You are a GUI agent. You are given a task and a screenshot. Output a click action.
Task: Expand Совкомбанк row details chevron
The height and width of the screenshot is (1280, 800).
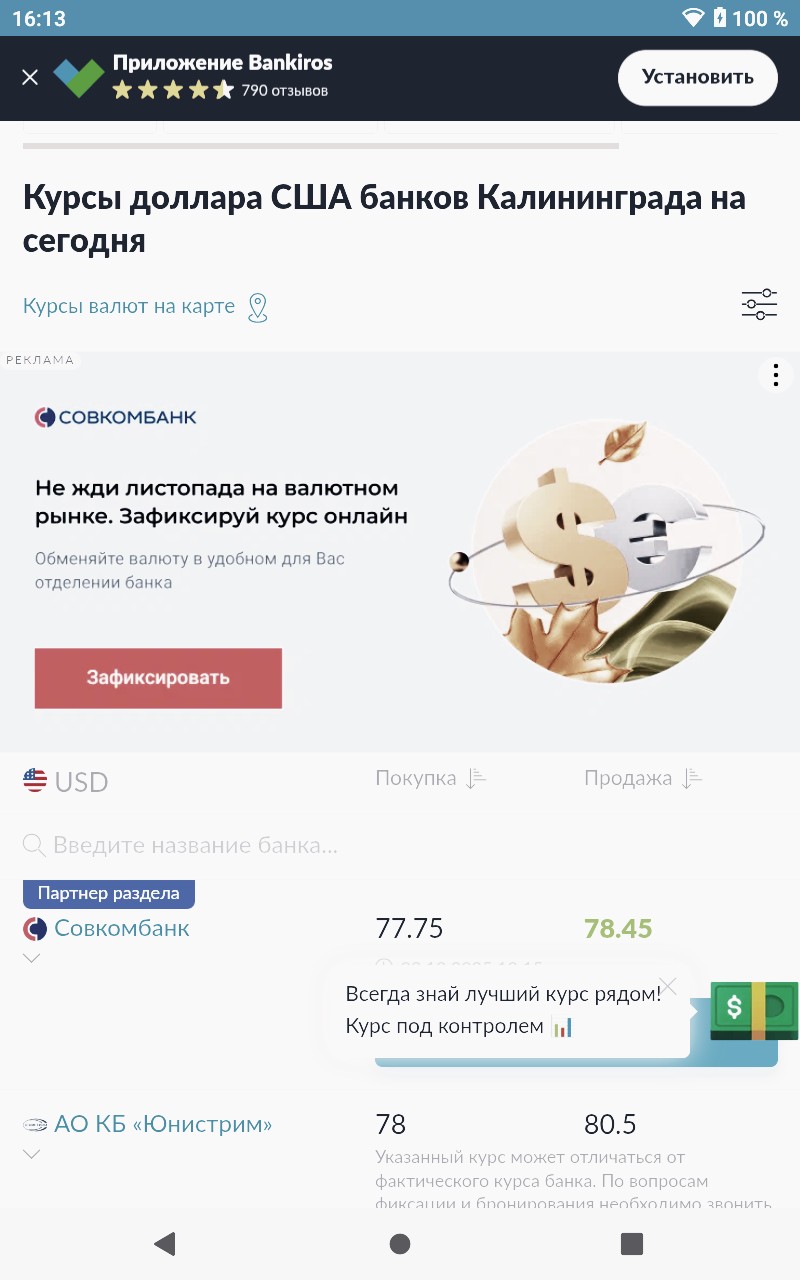(32, 958)
